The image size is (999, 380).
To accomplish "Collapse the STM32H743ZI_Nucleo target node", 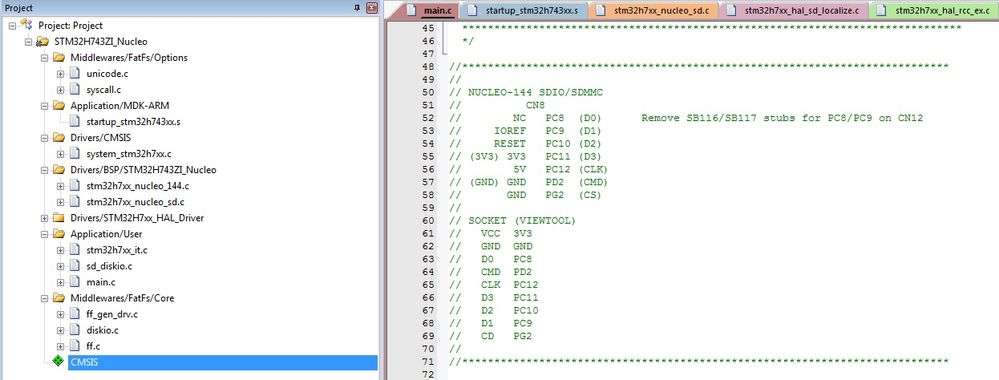I will pyautogui.click(x=28, y=41).
